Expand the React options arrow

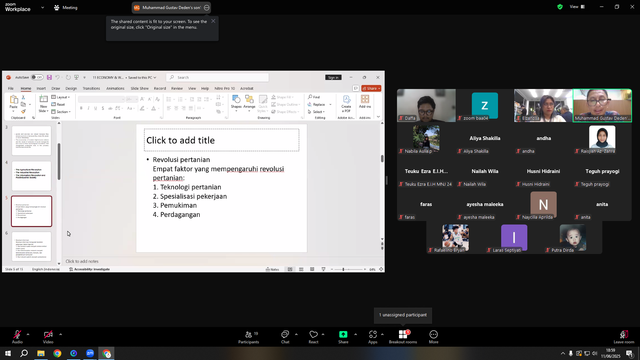tap(323, 334)
